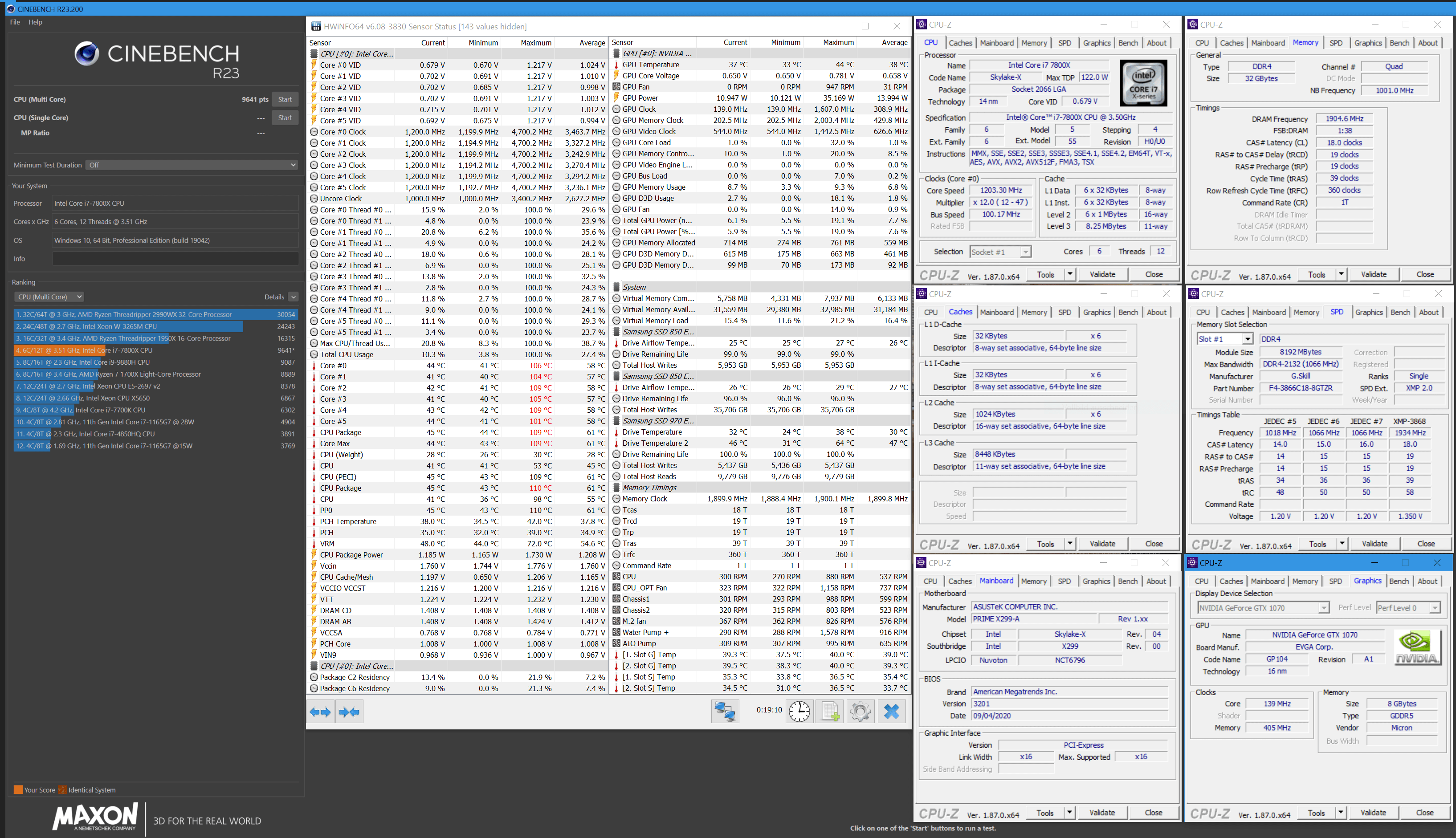Viewport: 1456px width, 838px height.
Task: Click chip icon beside 'GPU [#0]: NVIDIA' header
Action: [616, 53]
